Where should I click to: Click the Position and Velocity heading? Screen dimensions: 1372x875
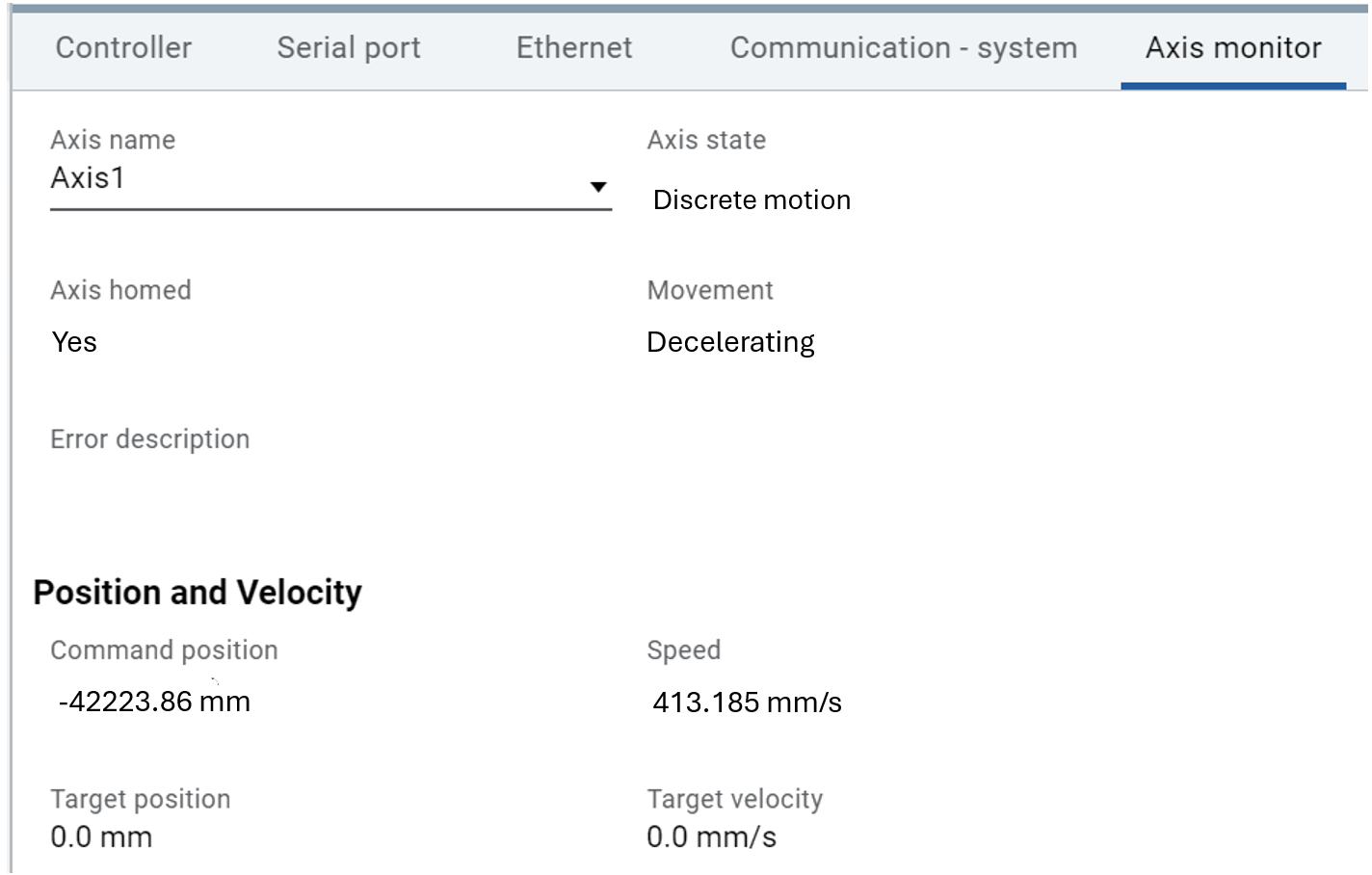(198, 592)
